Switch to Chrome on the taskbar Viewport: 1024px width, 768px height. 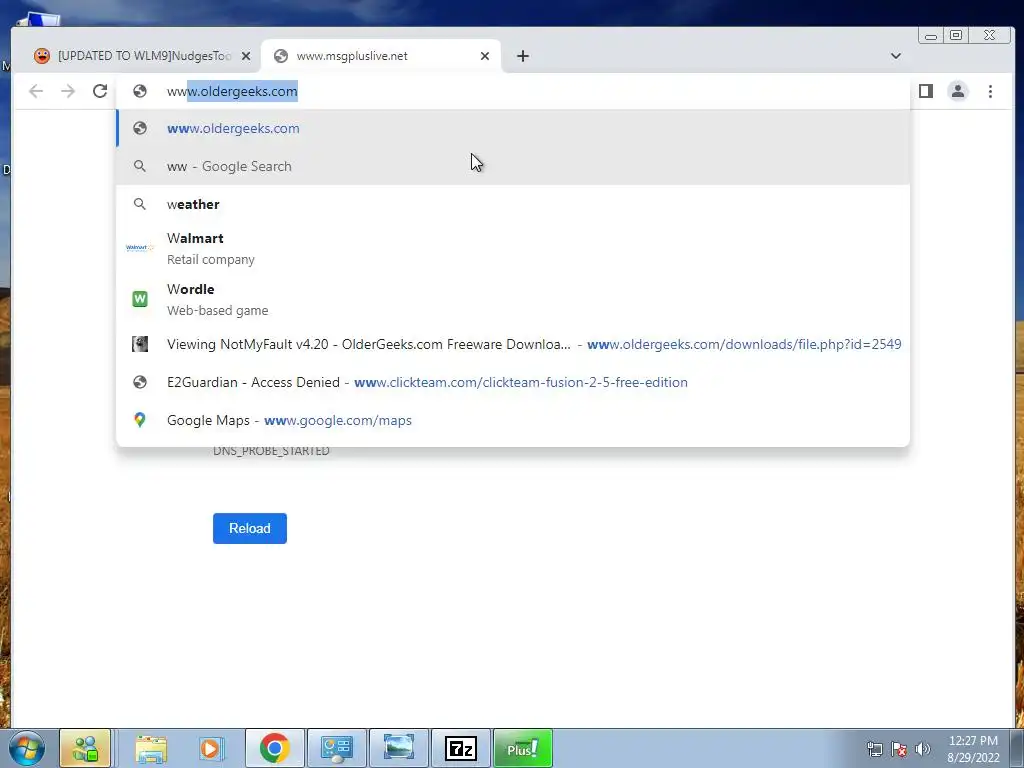[275, 748]
